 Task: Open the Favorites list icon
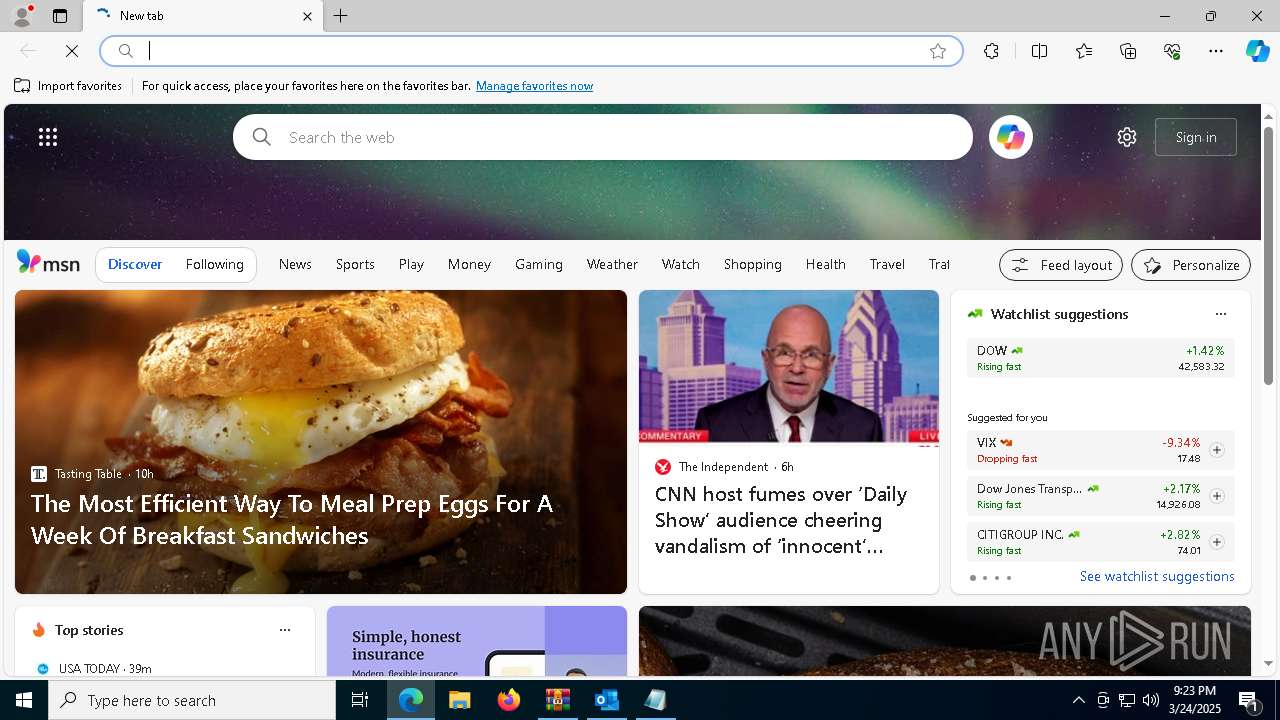click(x=1084, y=51)
